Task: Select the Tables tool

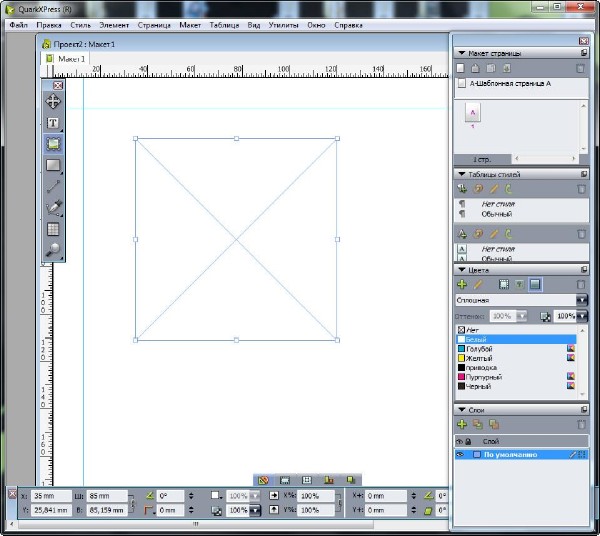Action: [x=54, y=228]
